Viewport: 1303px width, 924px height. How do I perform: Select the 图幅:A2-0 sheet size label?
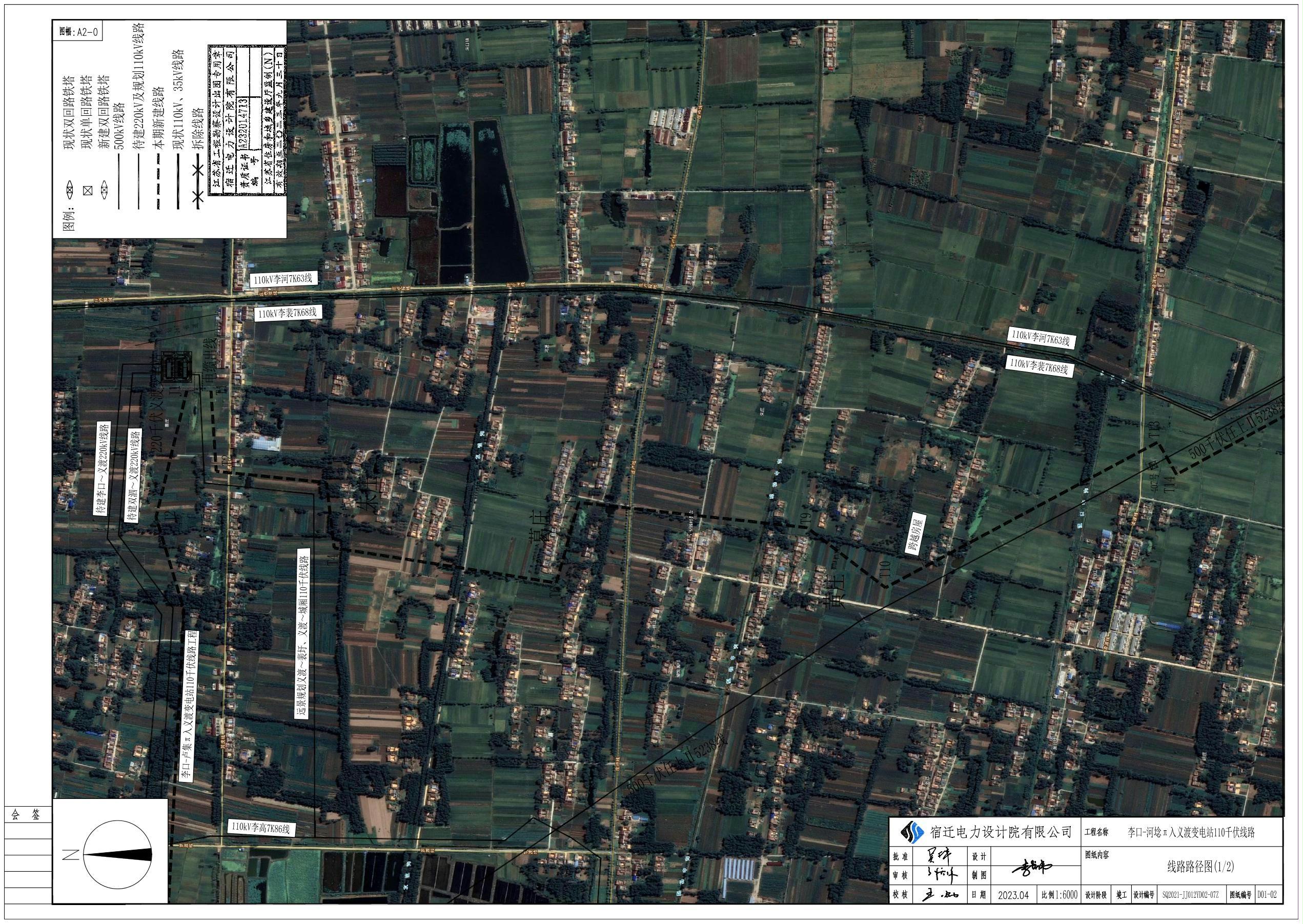coord(78,32)
